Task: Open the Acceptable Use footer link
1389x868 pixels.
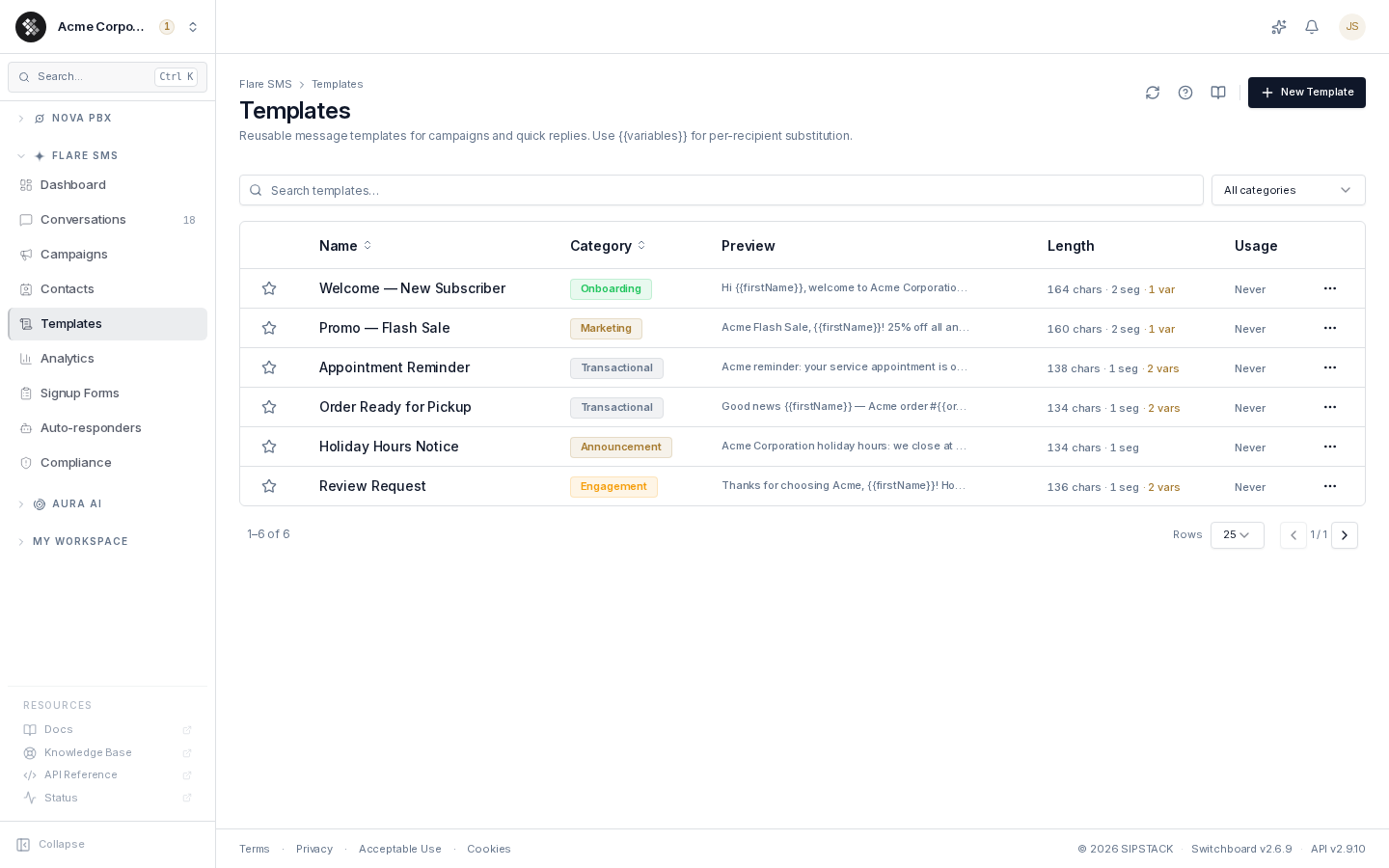Action: [400, 850]
